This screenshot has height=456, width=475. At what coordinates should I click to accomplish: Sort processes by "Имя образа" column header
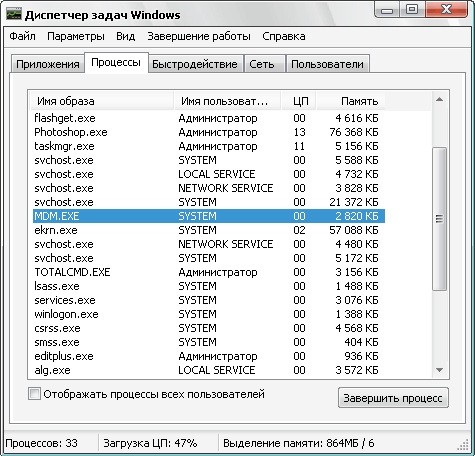click(102, 101)
